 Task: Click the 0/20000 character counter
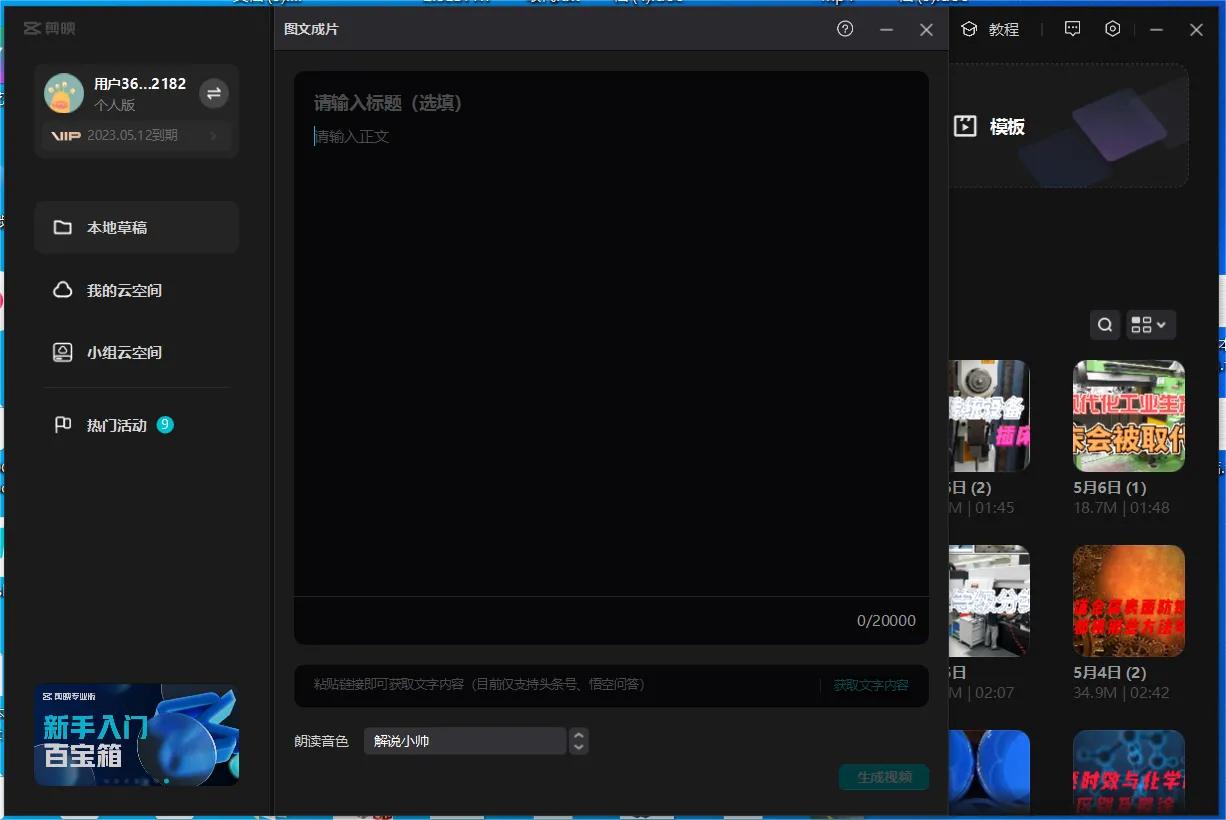pos(886,621)
